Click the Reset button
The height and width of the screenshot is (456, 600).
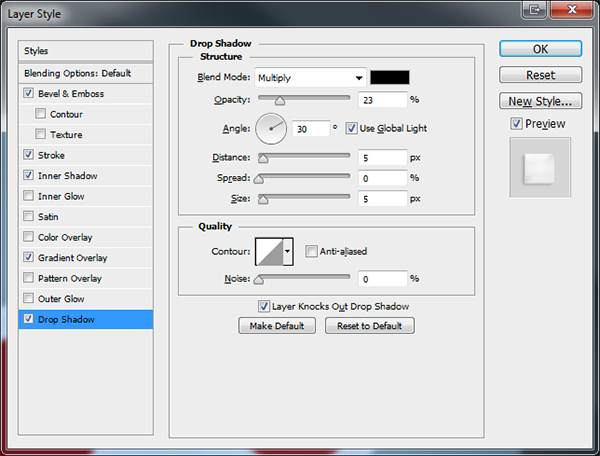tap(540, 75)
